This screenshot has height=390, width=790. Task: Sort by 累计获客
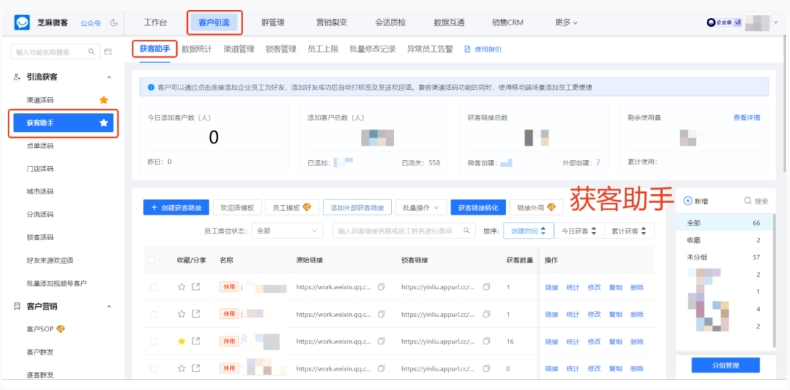coord(629,230)
